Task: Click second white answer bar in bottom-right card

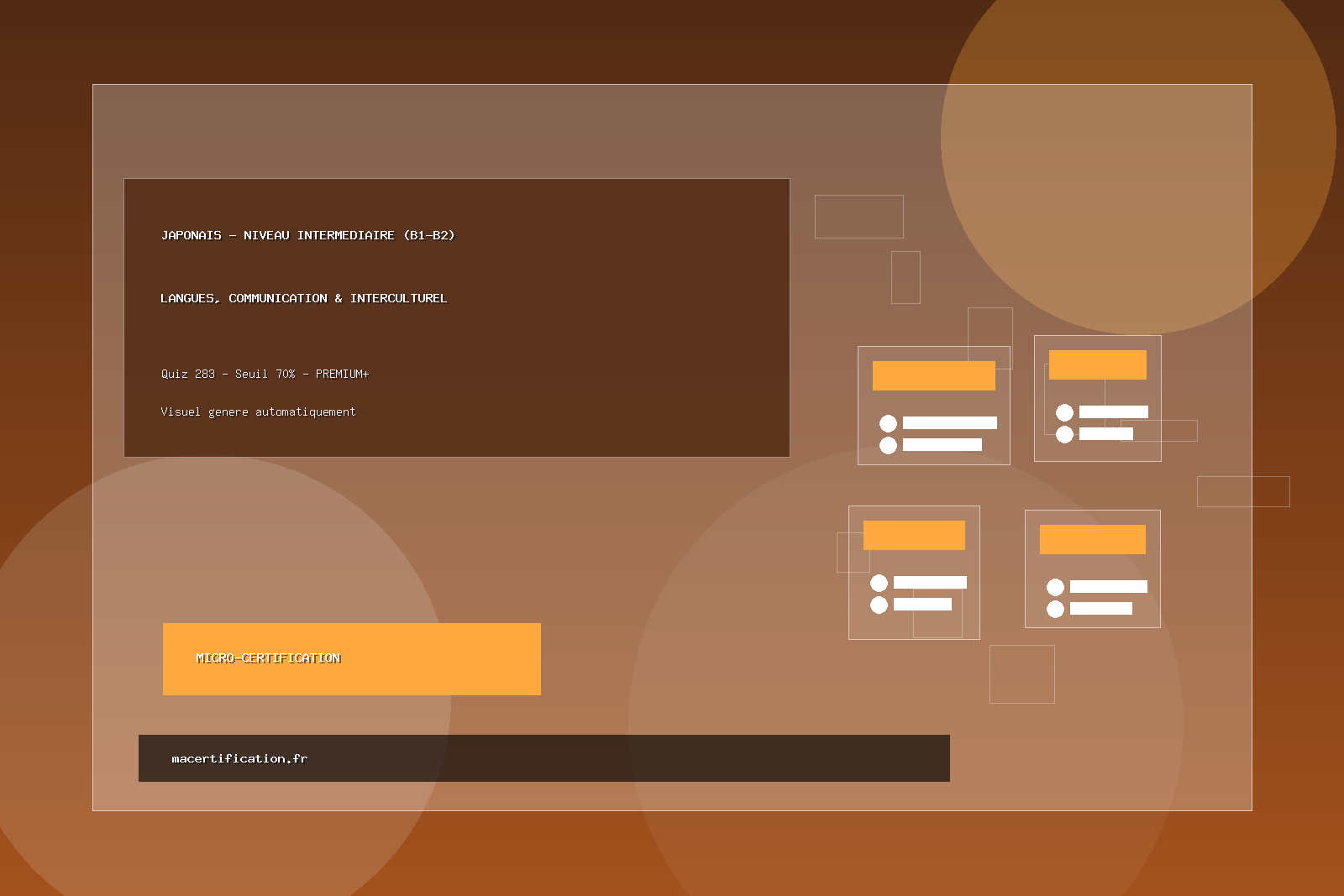Action: [1100, 609]
